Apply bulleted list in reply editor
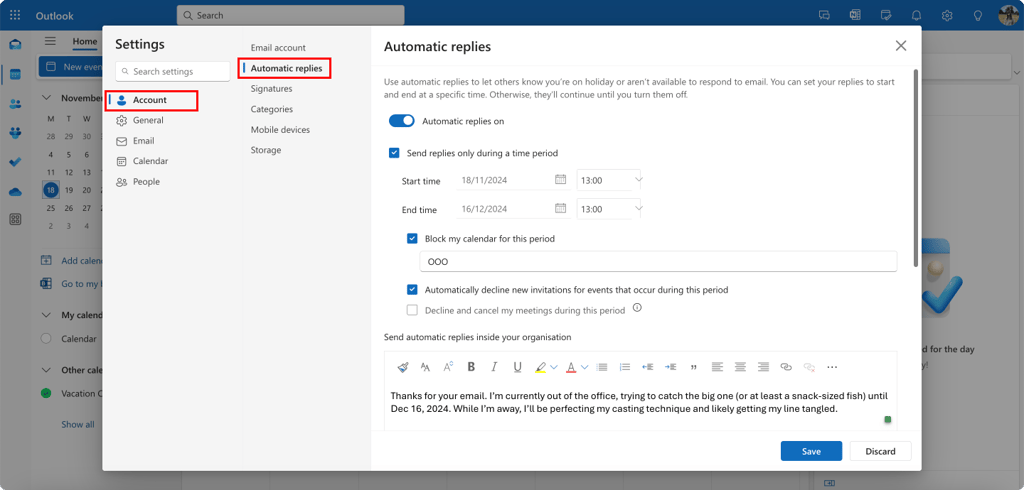 pyautogui.click(x=602, y=367)
